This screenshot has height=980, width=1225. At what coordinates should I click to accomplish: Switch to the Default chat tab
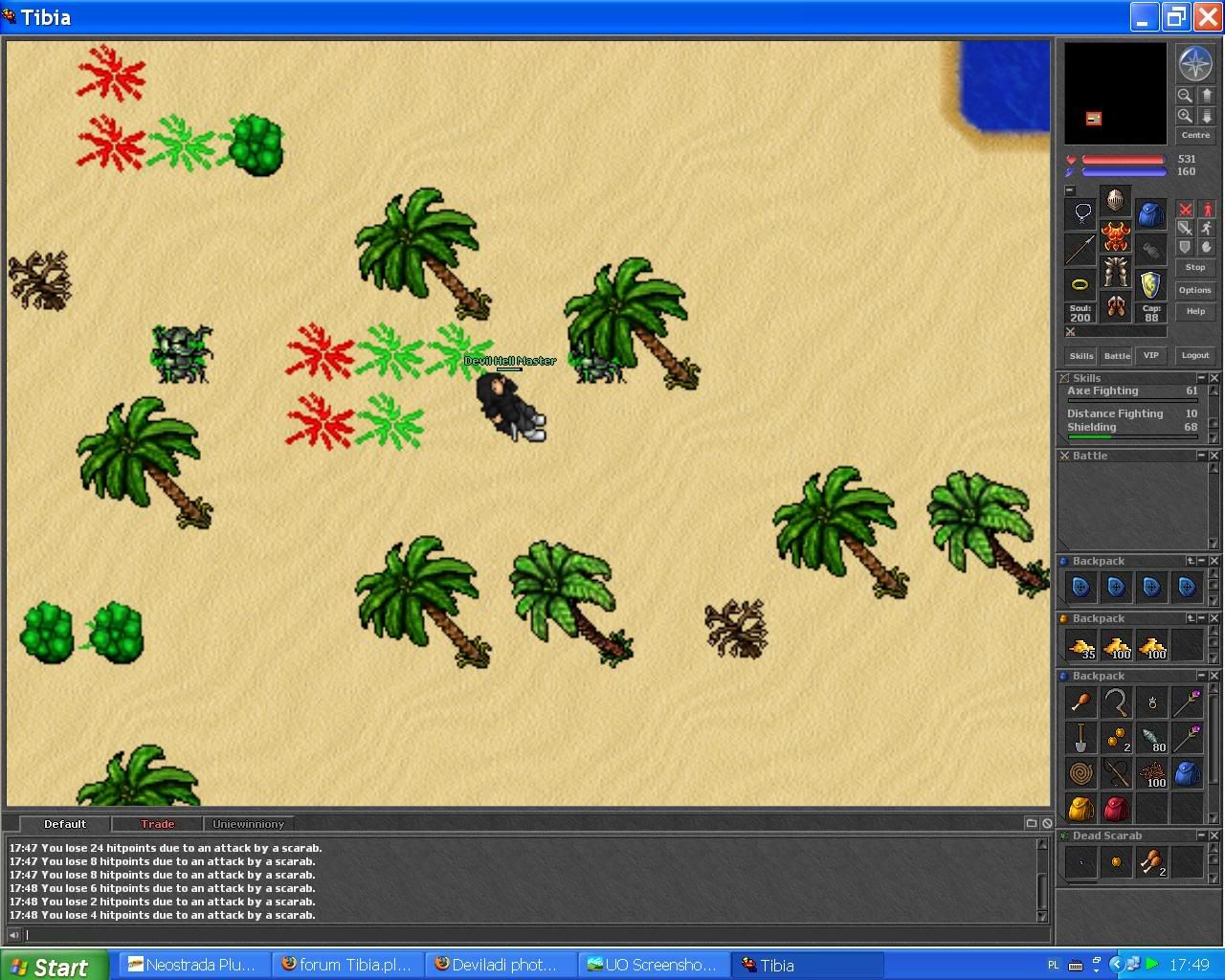(x=65, y=824)
